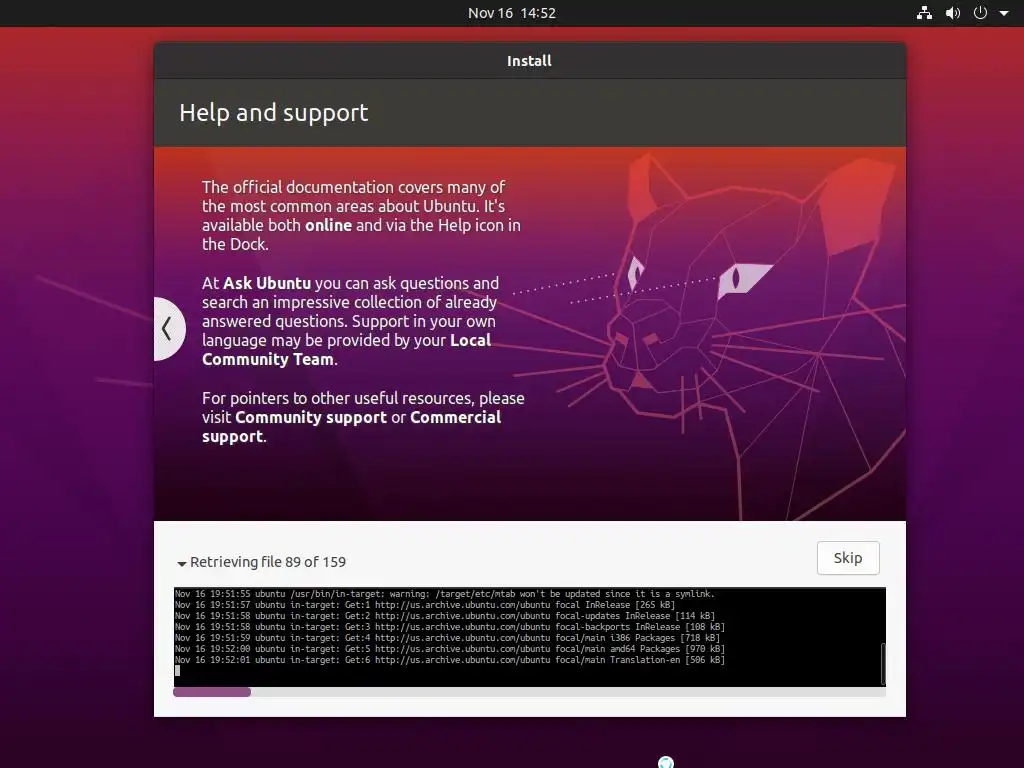The width and height of the screenshot is (1024, 768).
Task: Click the installation progress bar
Action: 529,692
